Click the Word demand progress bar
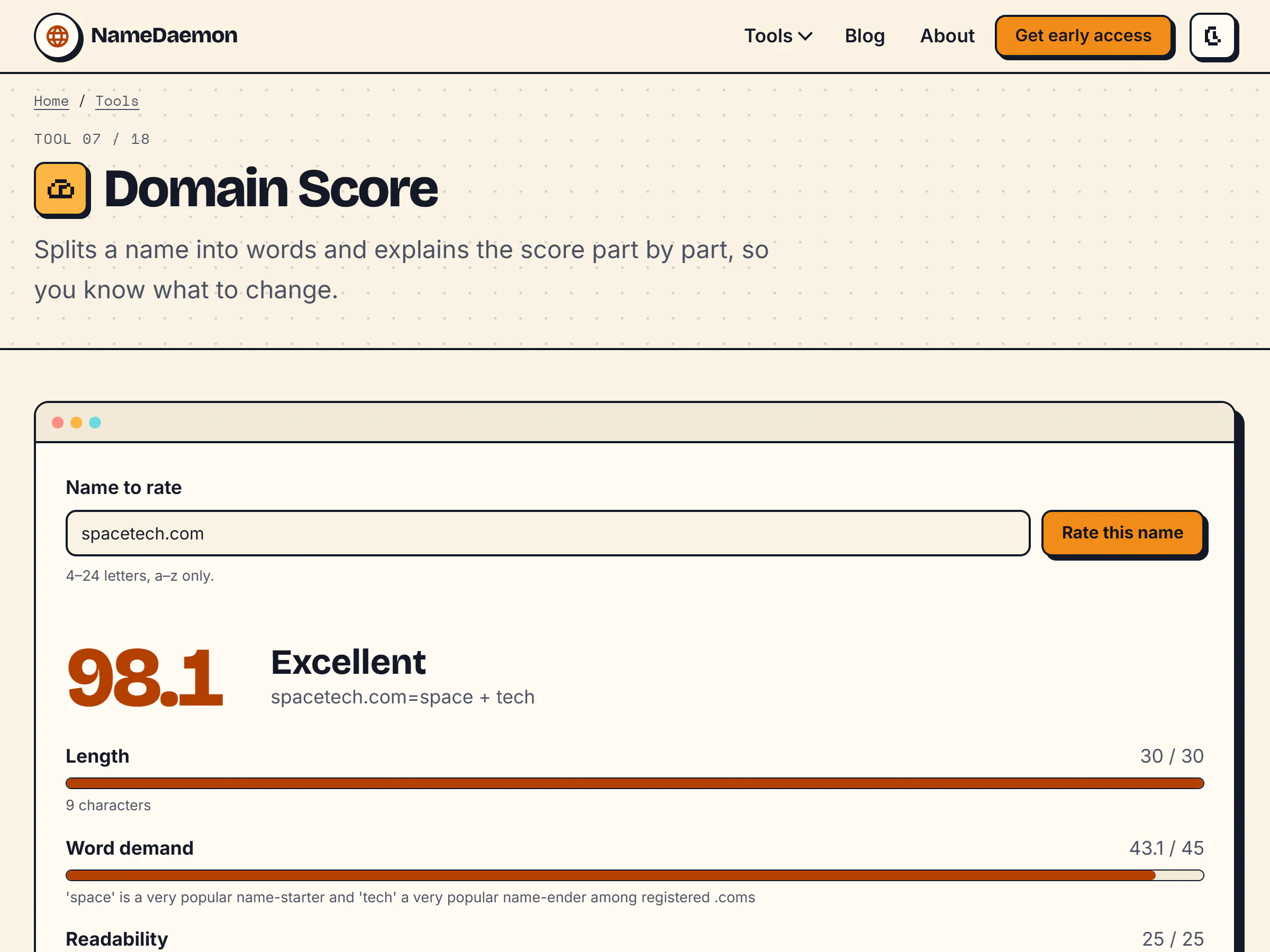1270x952 pixels. point(634,875)
